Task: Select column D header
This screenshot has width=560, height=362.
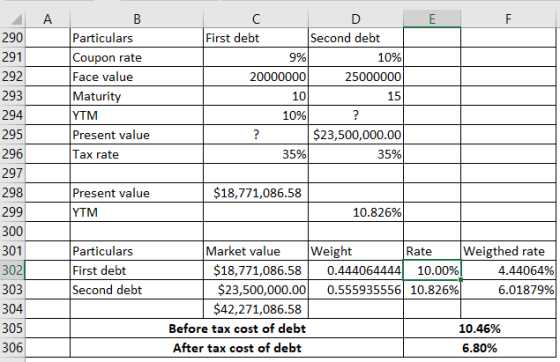Action: 356,19
